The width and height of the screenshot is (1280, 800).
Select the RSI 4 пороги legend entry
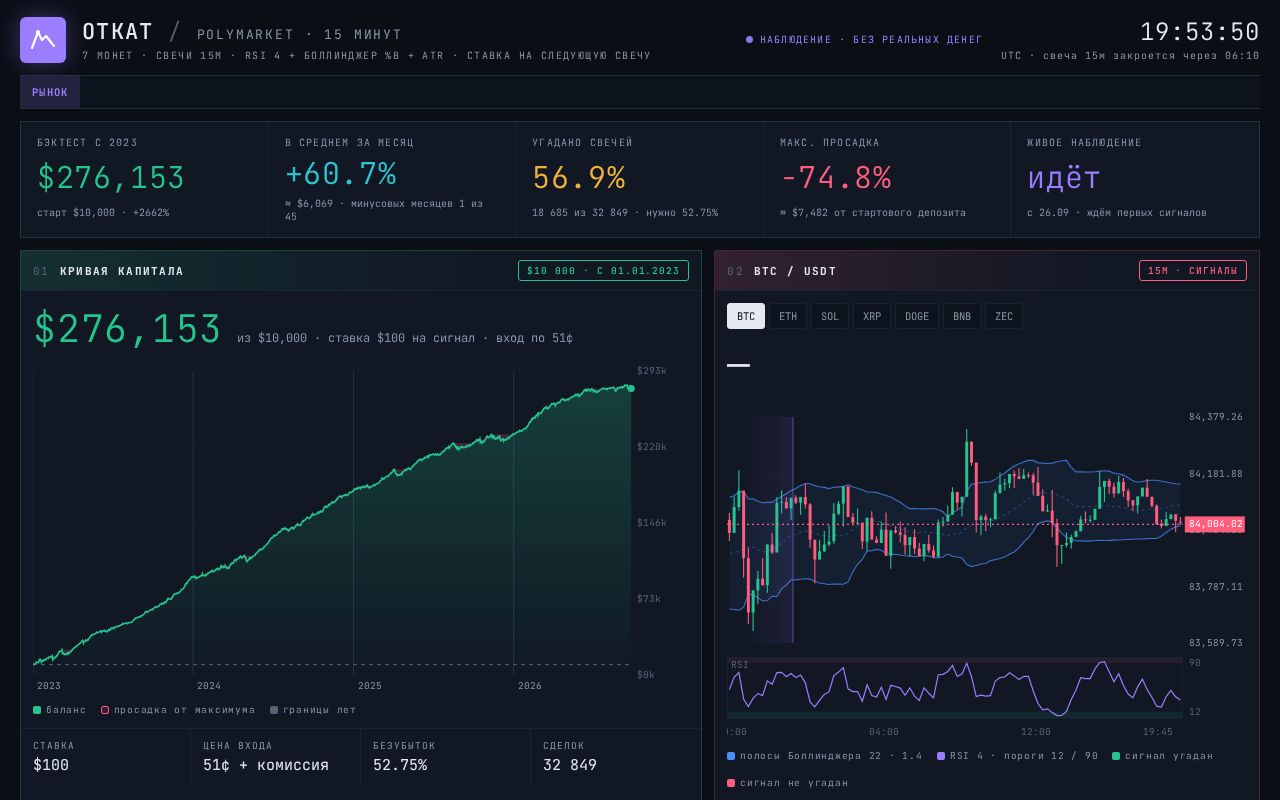coord(1018,756)
